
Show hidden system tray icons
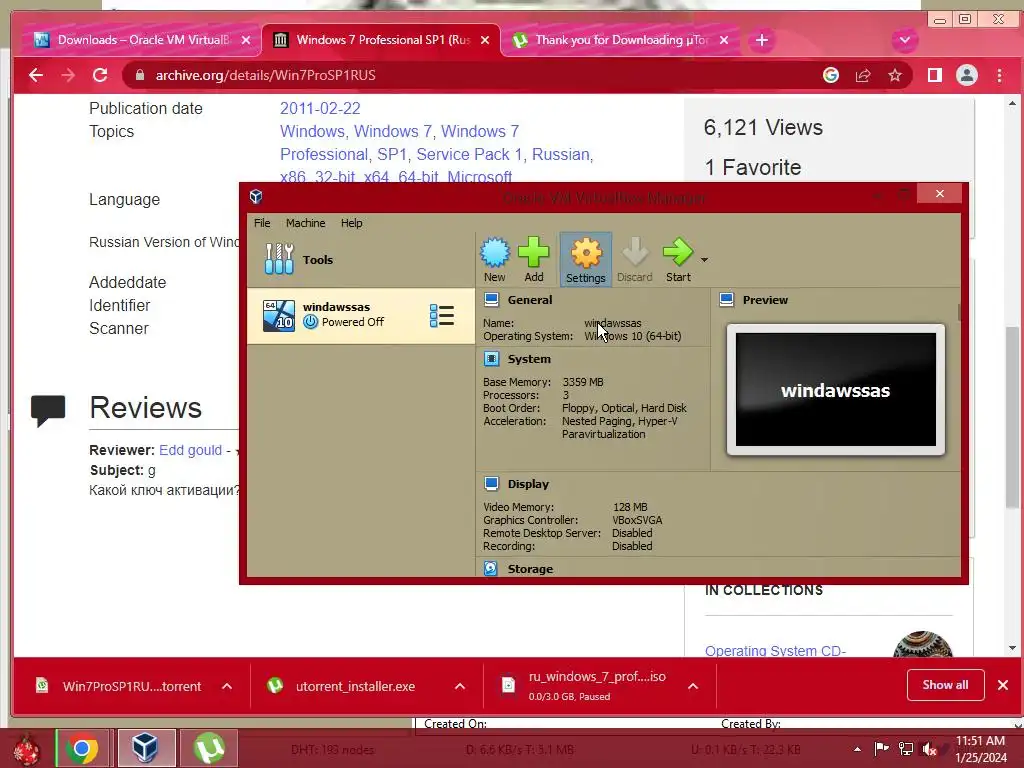(x=857, y=749)
